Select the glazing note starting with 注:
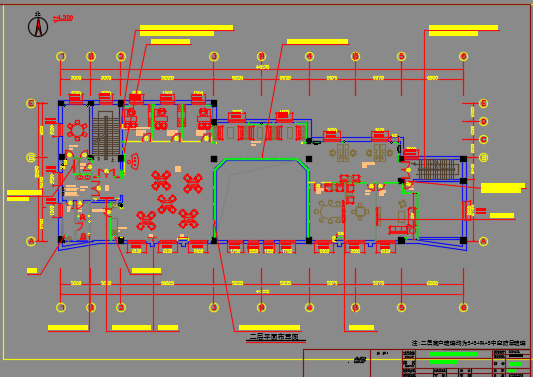533x377 pixels. (469, 343)
